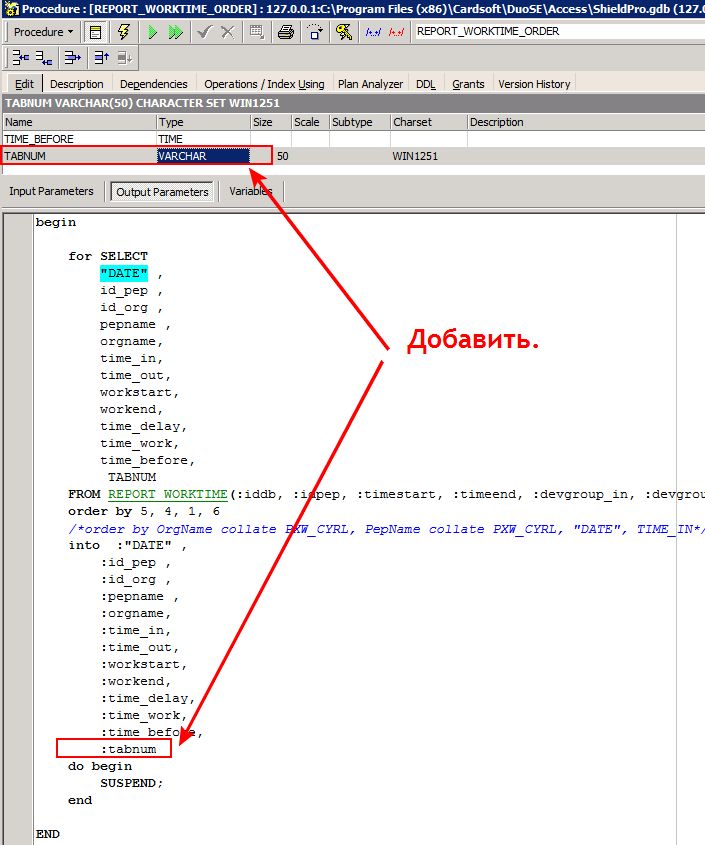705x845 pixels.
Task: Click the 'workstart,' column in SELECT list
Action: 139,392
